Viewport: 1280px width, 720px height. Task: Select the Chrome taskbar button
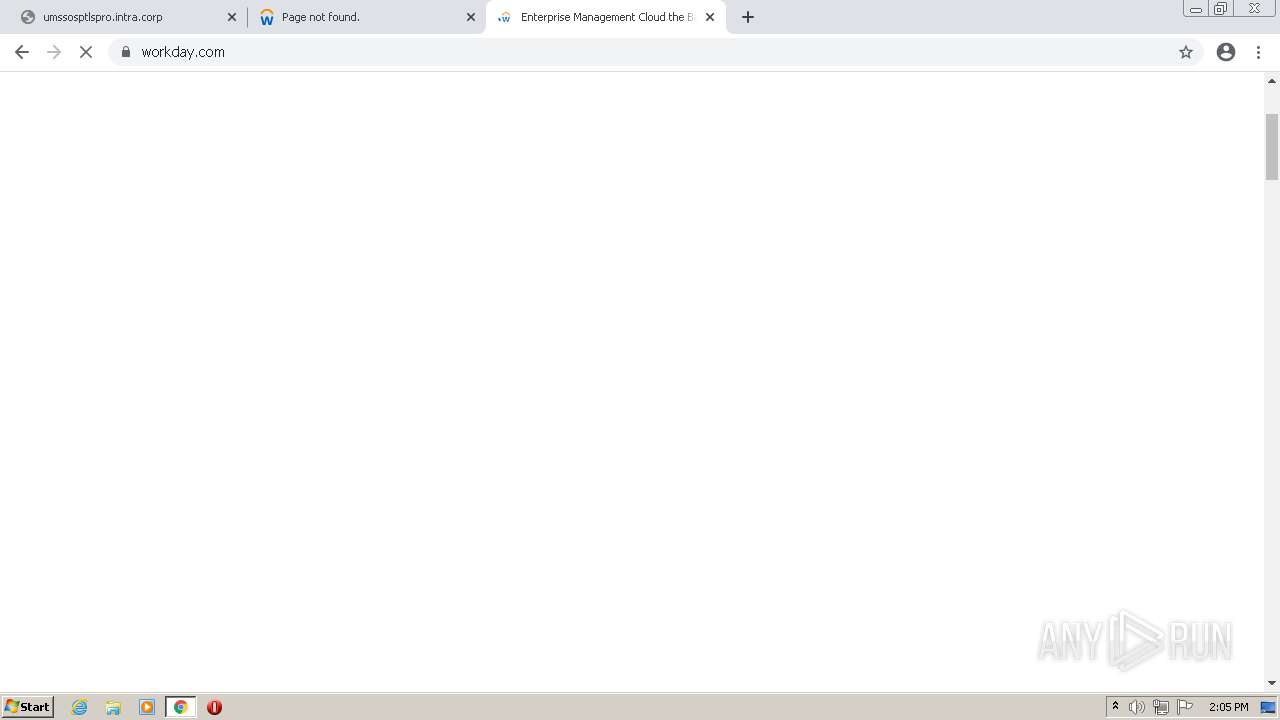pos(180,707)
